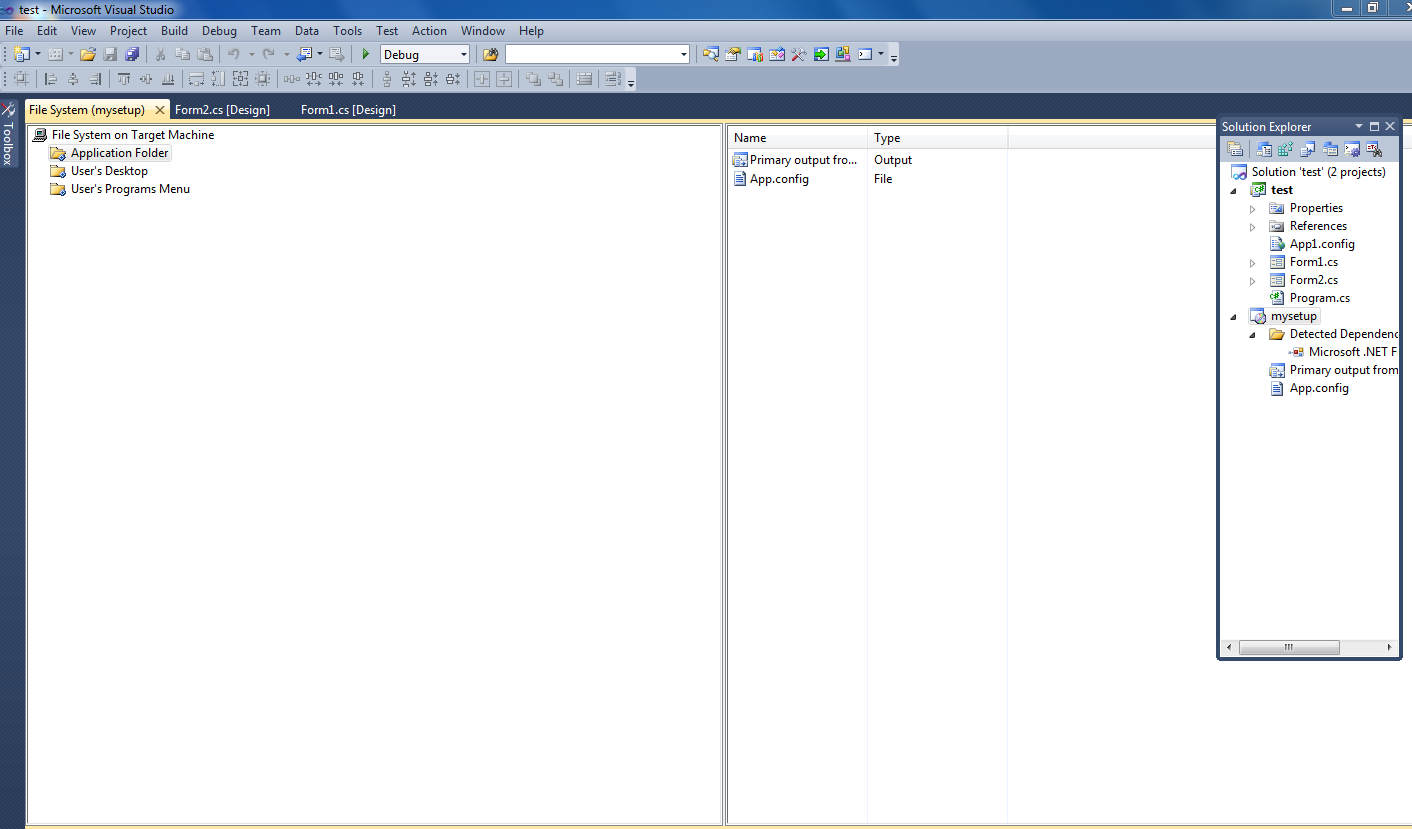The width and height of the screenshot is (1412, 829).
Task: Open the User Interface Editor icon
Action: (x=1329, y=148)
